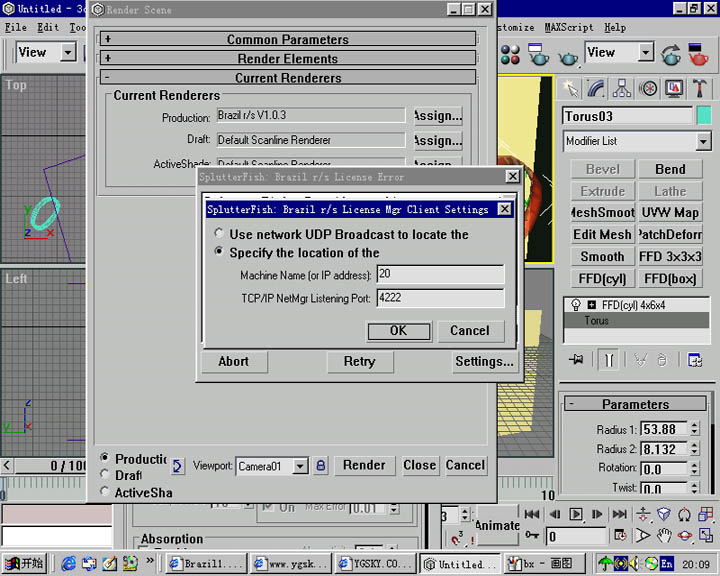
Task: Step to Next Frame
Action: coord(597,514)
